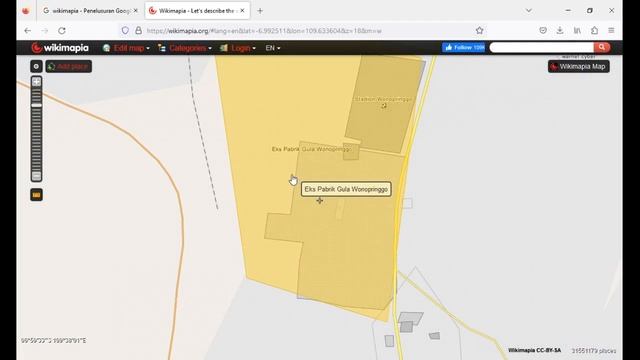The width and height of the screenshot is (640, 360).
Task: Reload the current page
Action: pos(62,31)
